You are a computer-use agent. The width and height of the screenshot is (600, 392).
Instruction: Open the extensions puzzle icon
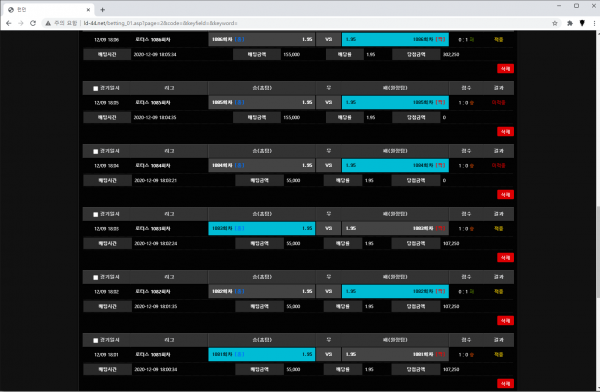pos(570,23)
